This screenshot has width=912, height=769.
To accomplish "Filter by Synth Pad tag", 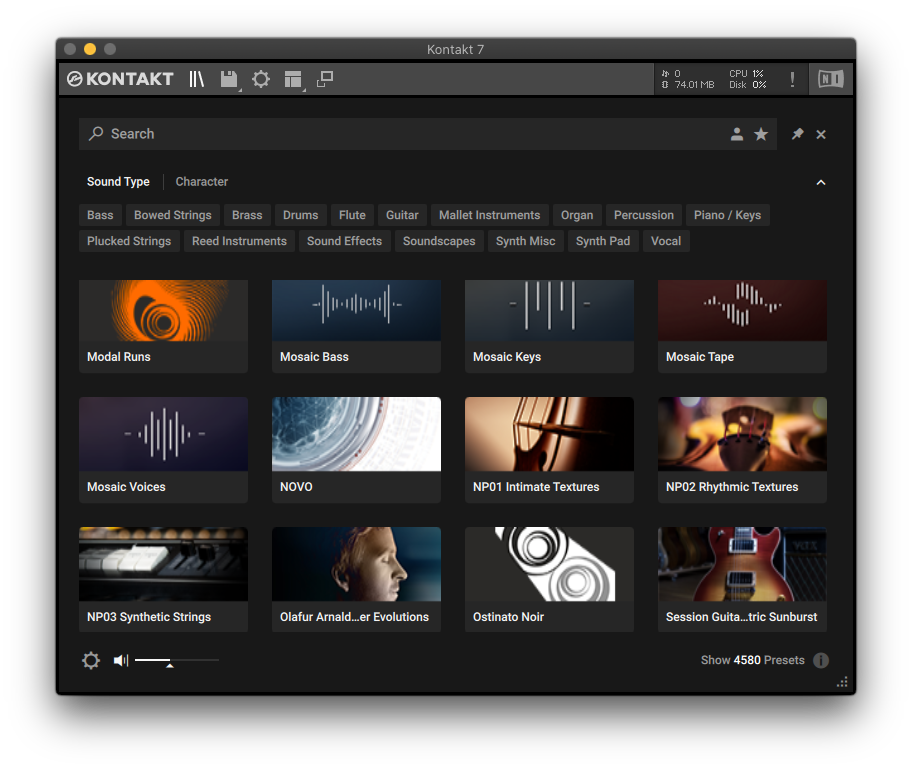I will pos(603,241).
